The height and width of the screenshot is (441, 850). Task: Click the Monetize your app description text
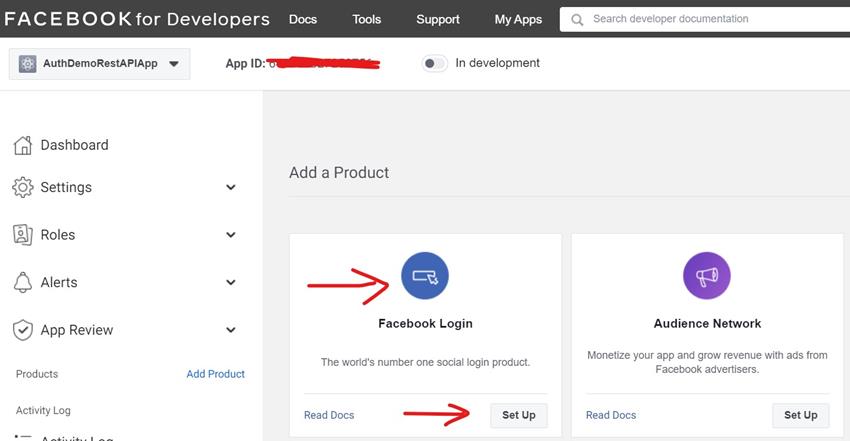pyautogui.click(x=707, y=362)
